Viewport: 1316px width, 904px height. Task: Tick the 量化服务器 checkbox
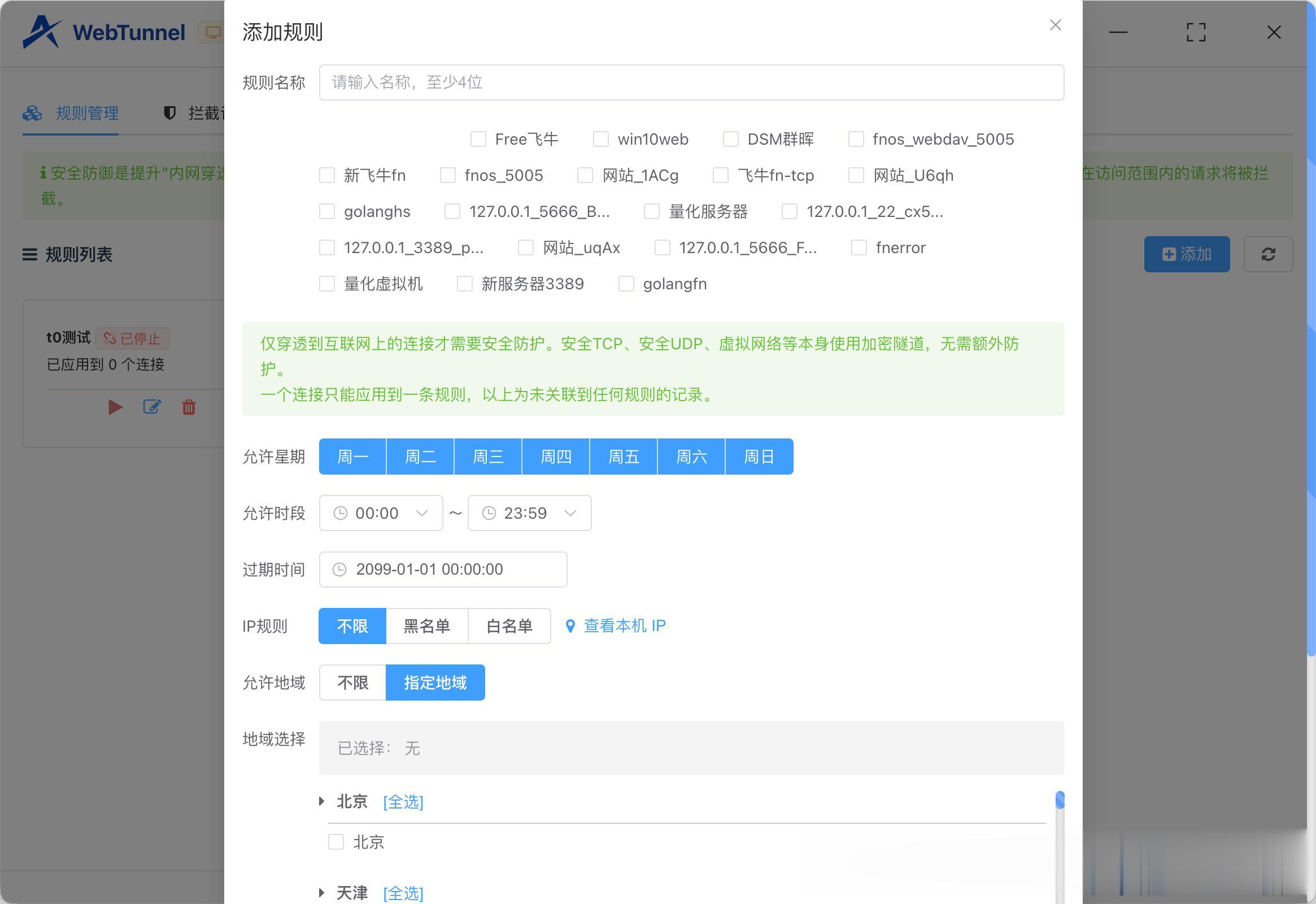[652, 212]
